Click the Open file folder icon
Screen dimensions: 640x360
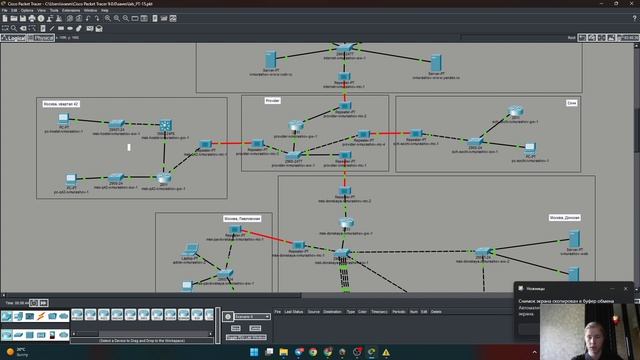point(14,18)
